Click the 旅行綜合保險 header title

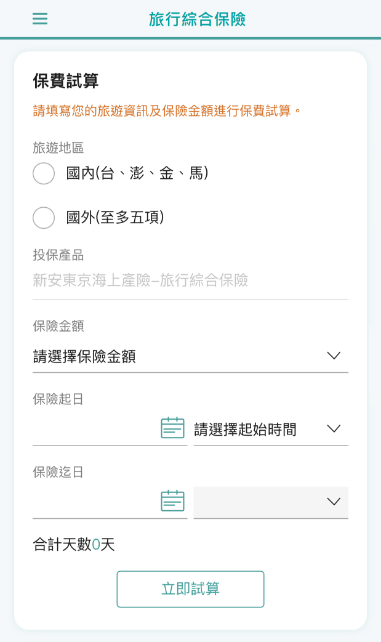coord(197,19)
